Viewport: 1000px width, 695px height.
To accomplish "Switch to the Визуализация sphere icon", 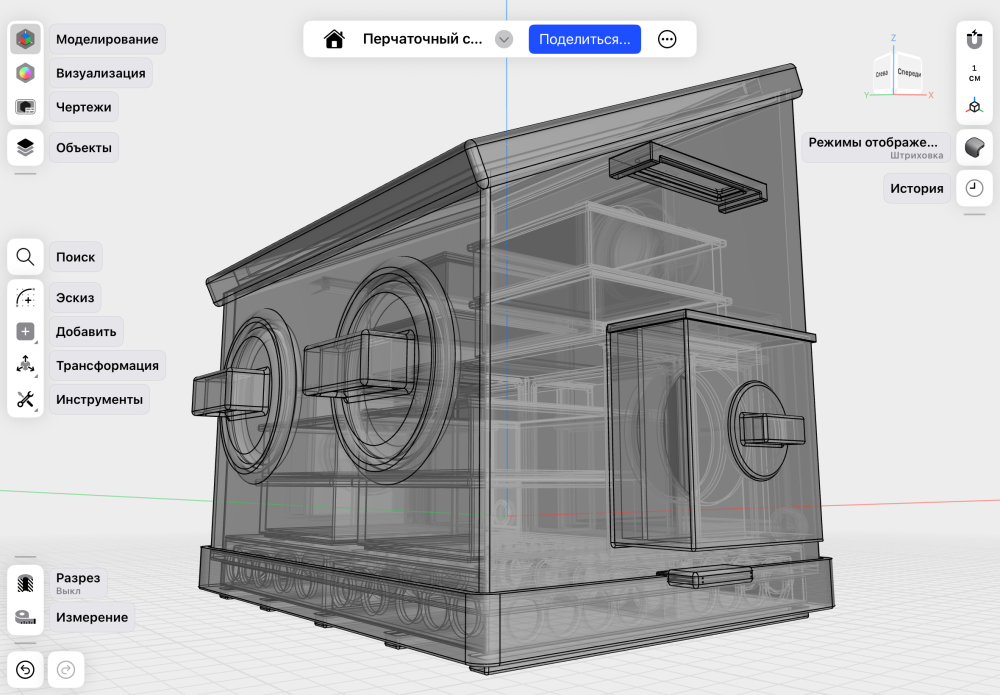I will click(x=25, y=73).
